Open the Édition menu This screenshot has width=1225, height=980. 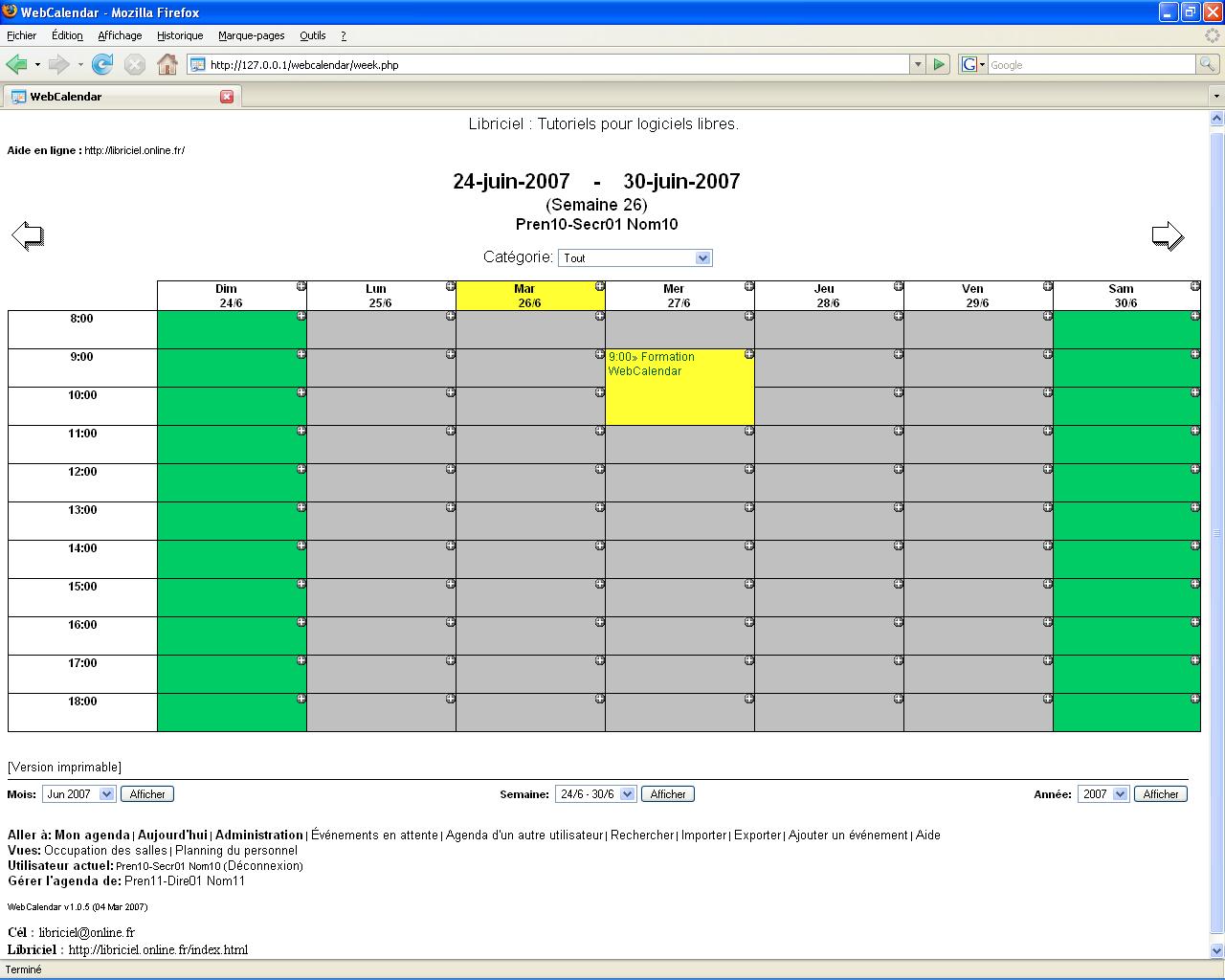click(x=67, y=35)
